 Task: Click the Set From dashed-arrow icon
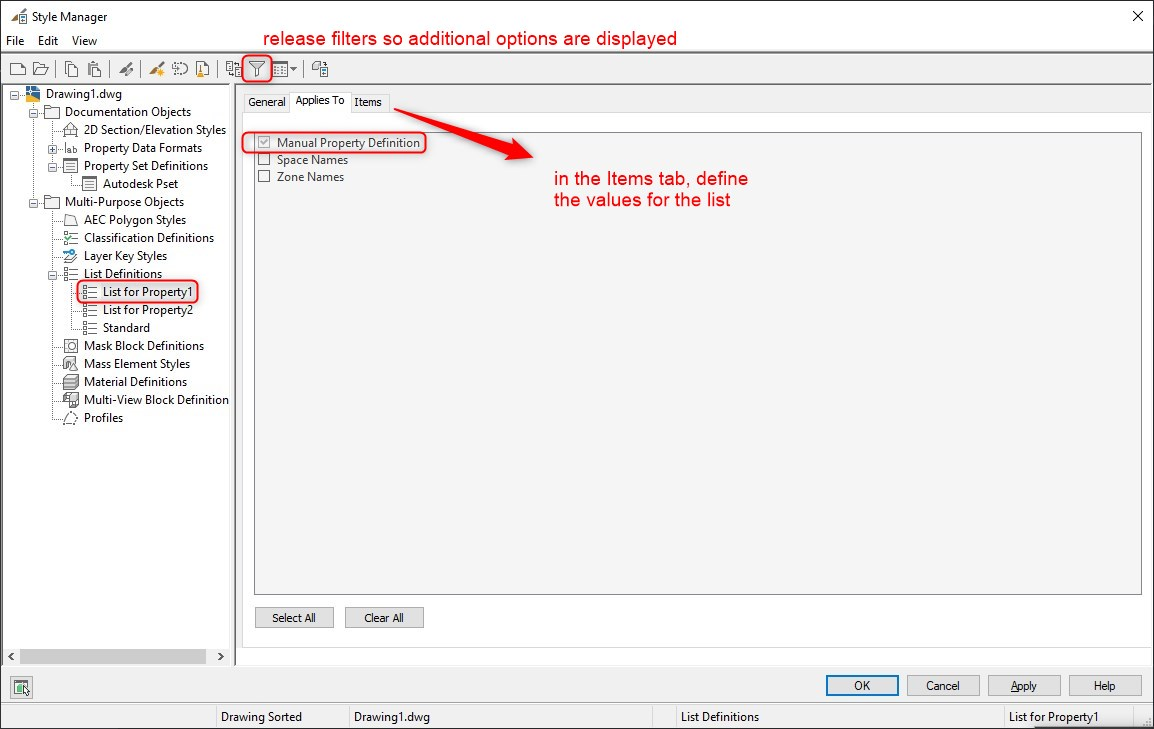(x=180, y=69)
